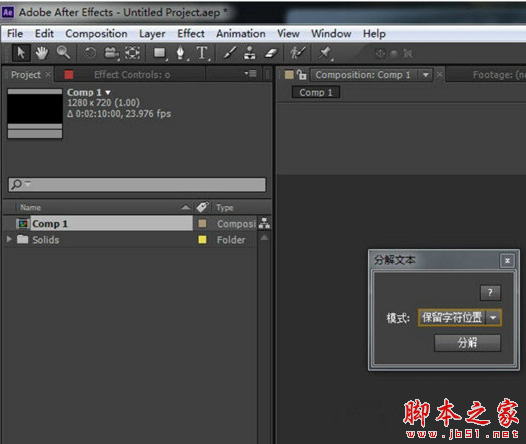Open the File menu
This screenshot has width=526, height=444.
click(x=15, y=34)
